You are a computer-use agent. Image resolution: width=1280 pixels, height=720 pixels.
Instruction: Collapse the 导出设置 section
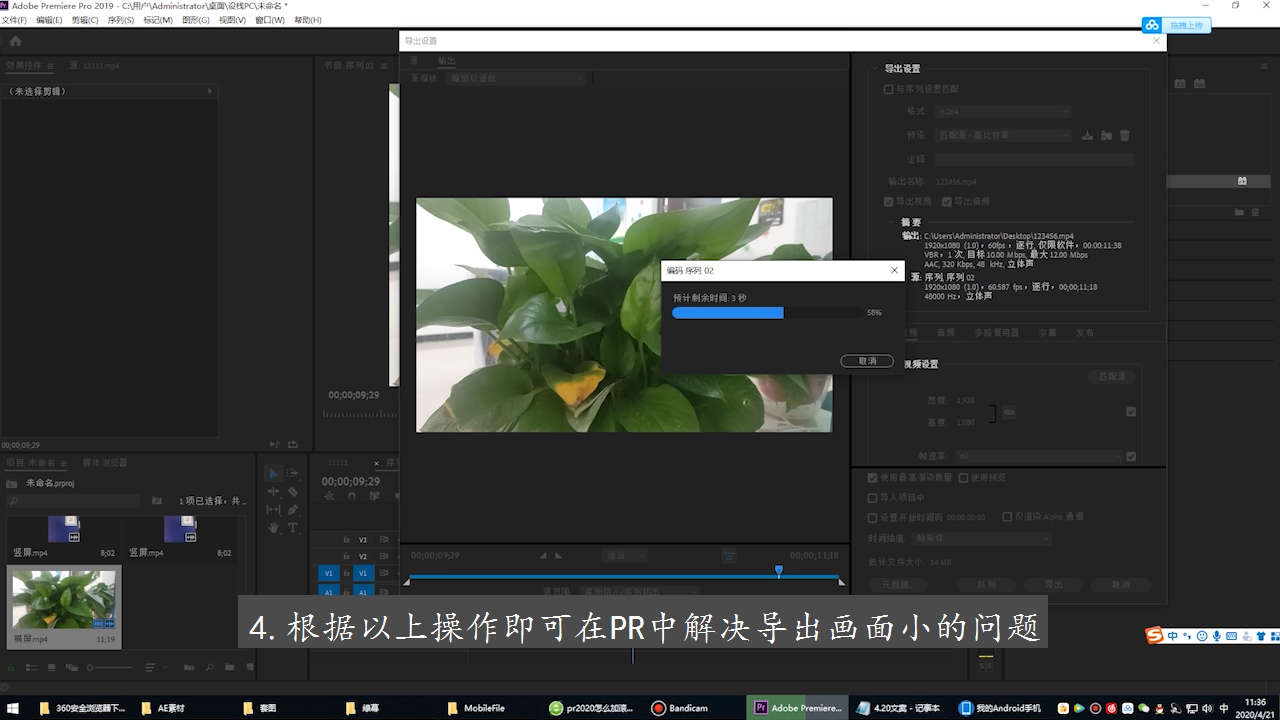(875, 69)
